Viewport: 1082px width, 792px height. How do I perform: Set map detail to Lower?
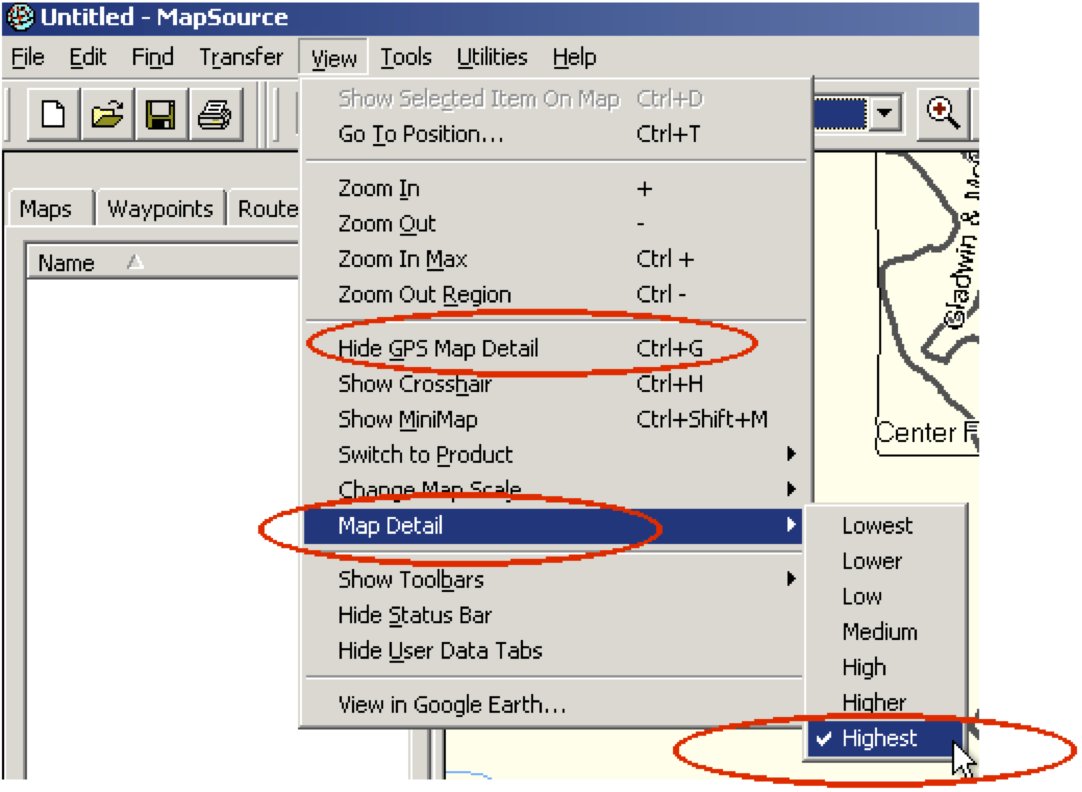click(x=886, y=561)
